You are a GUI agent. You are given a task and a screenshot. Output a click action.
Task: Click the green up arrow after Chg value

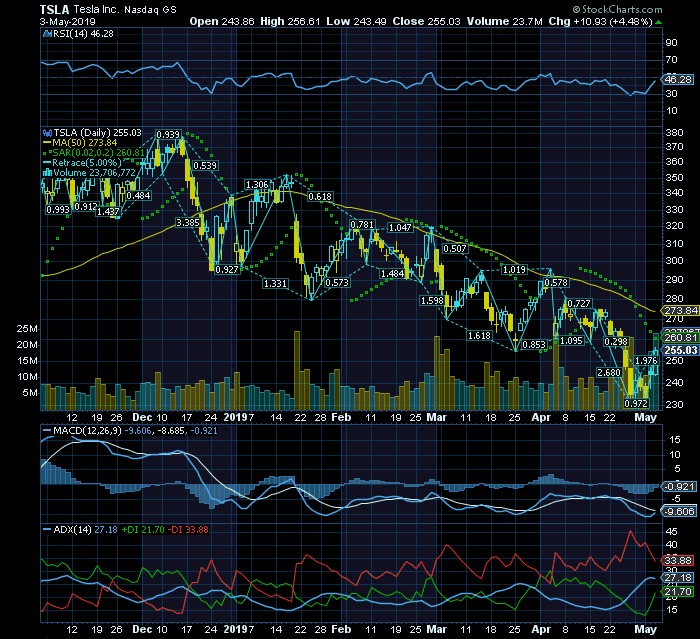coord(658,22)
